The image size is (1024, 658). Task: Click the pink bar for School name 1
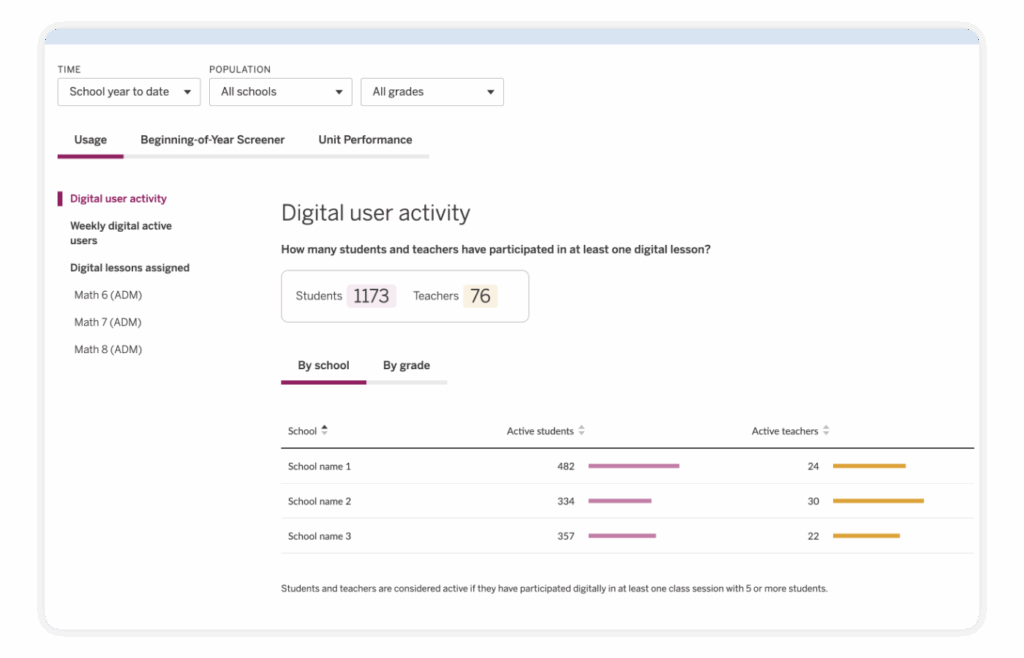[633, 466]
